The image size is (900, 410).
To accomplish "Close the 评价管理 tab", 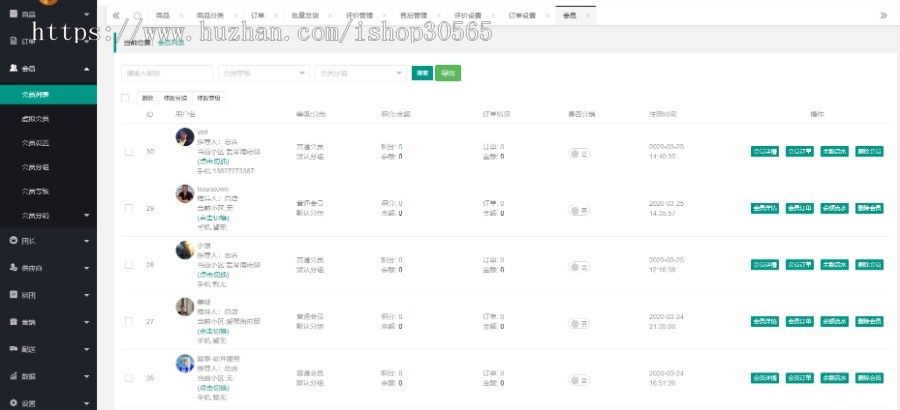I will point(384,16).
